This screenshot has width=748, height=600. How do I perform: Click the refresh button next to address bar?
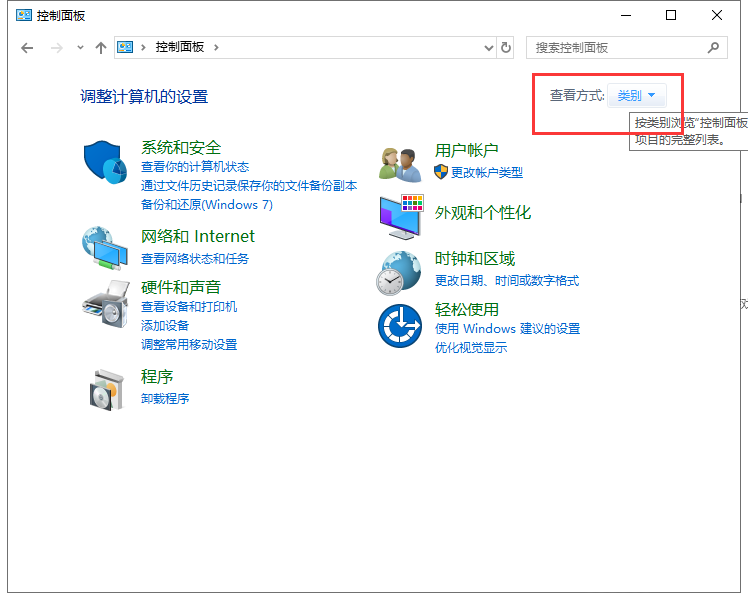[506, 48]
